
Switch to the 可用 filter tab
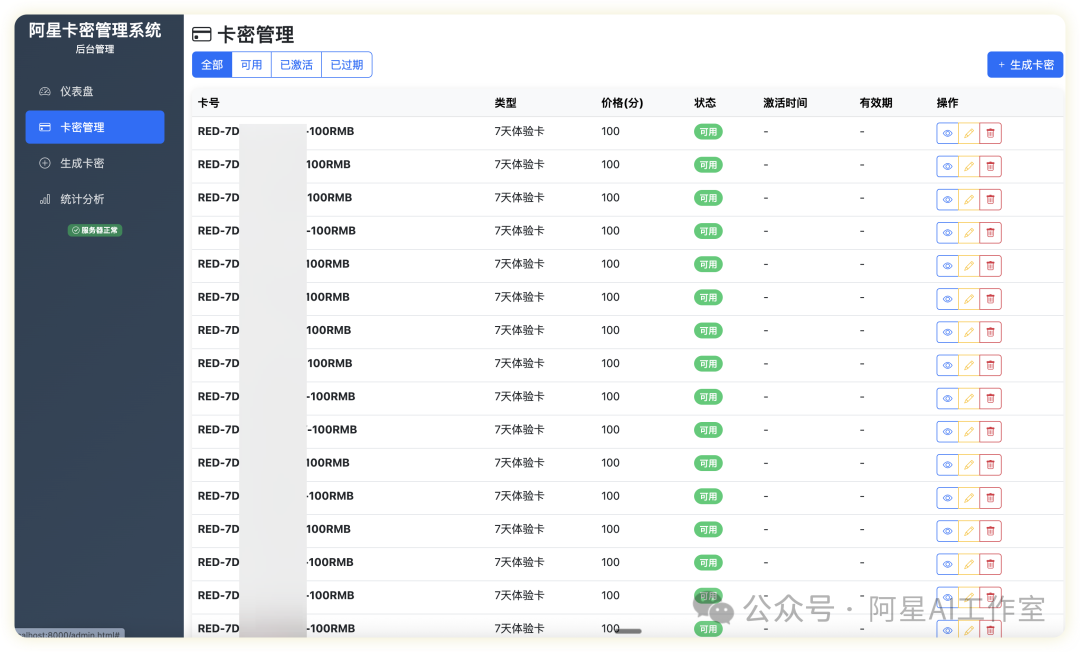click(x=251, y=65)
